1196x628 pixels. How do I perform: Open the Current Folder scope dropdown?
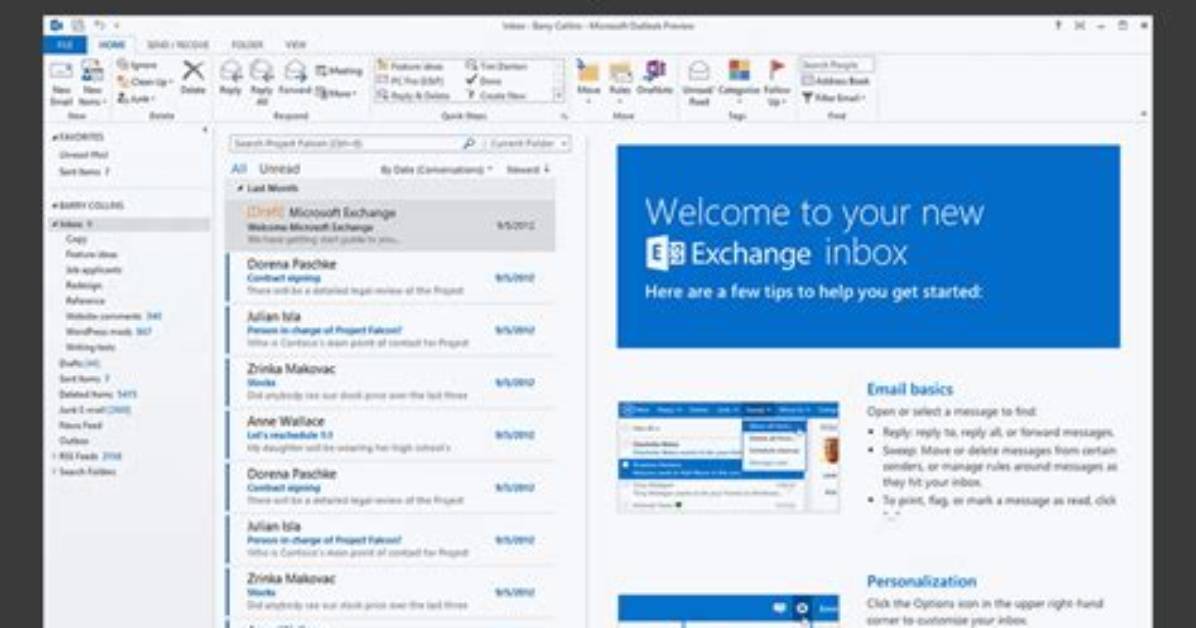pos(527,143)
